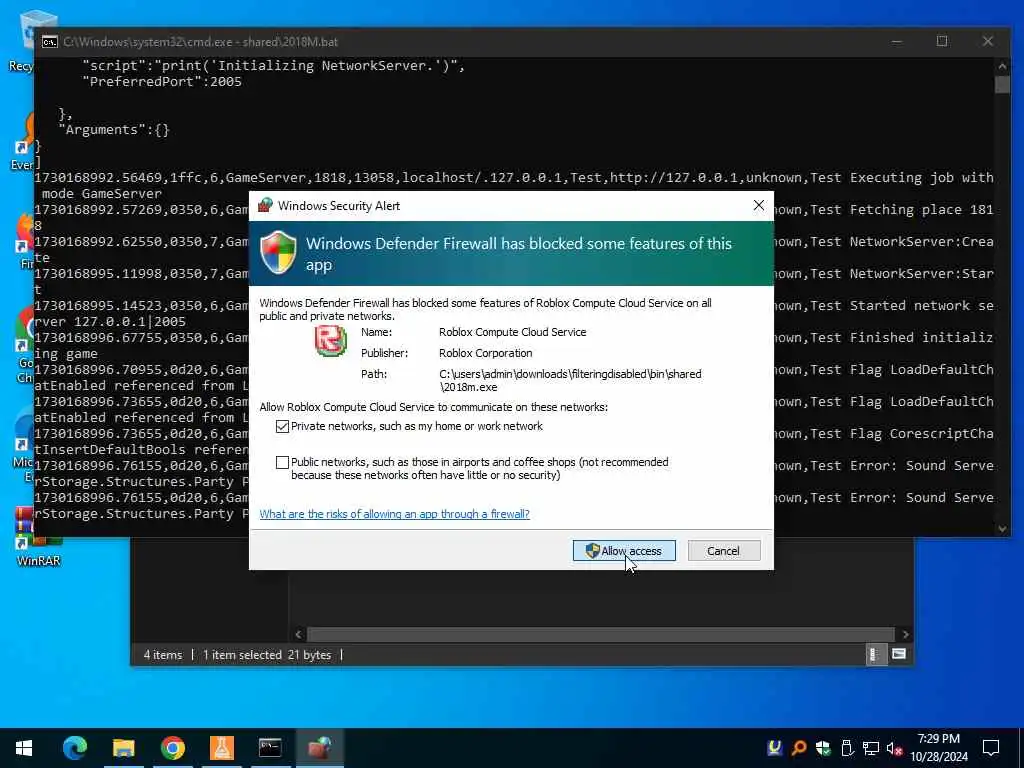
Task: Click the 'Roblox Corporation' publisher text
Action: pos(485,353)
